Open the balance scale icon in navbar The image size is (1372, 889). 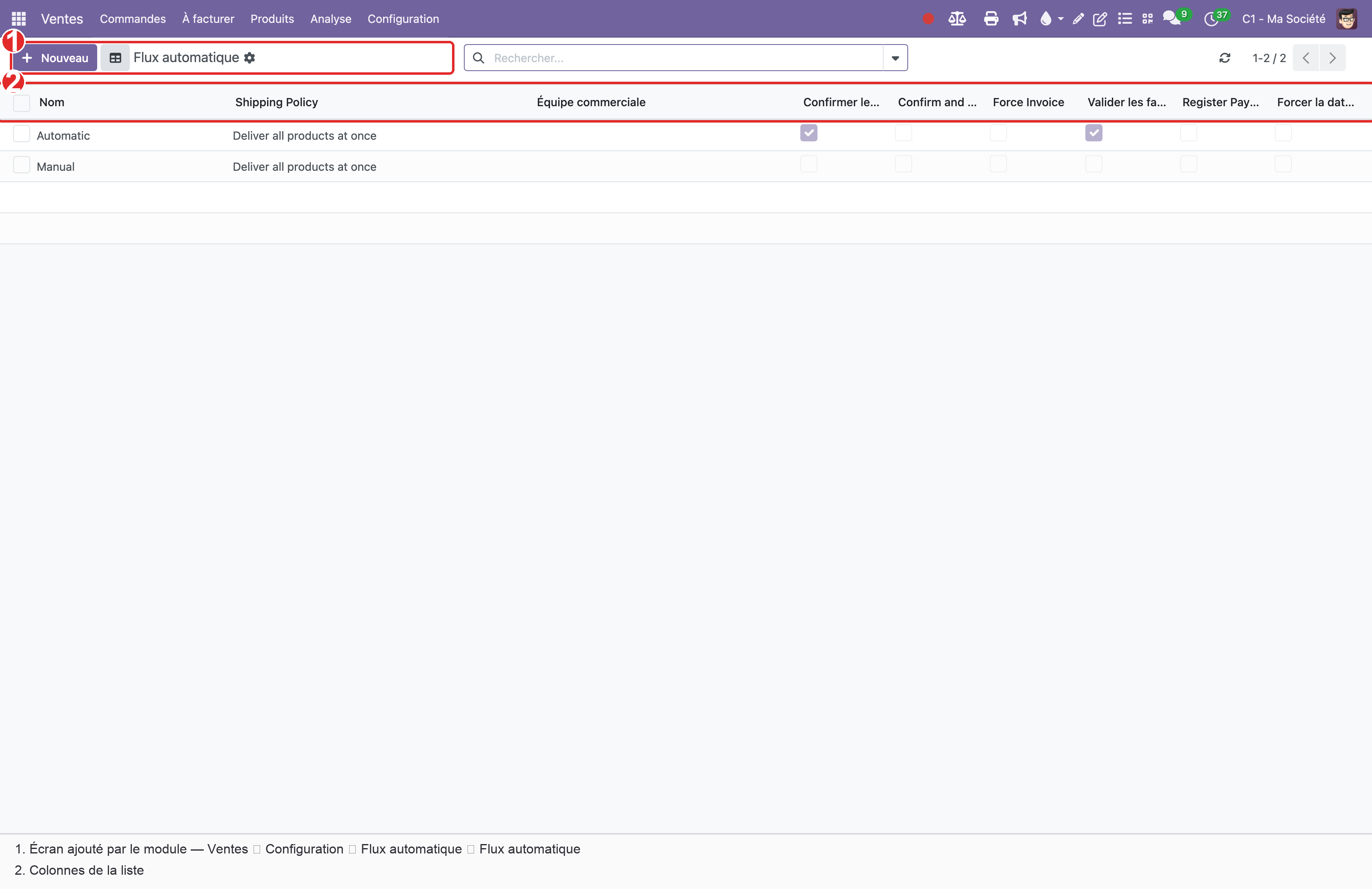tap(957, 19)
